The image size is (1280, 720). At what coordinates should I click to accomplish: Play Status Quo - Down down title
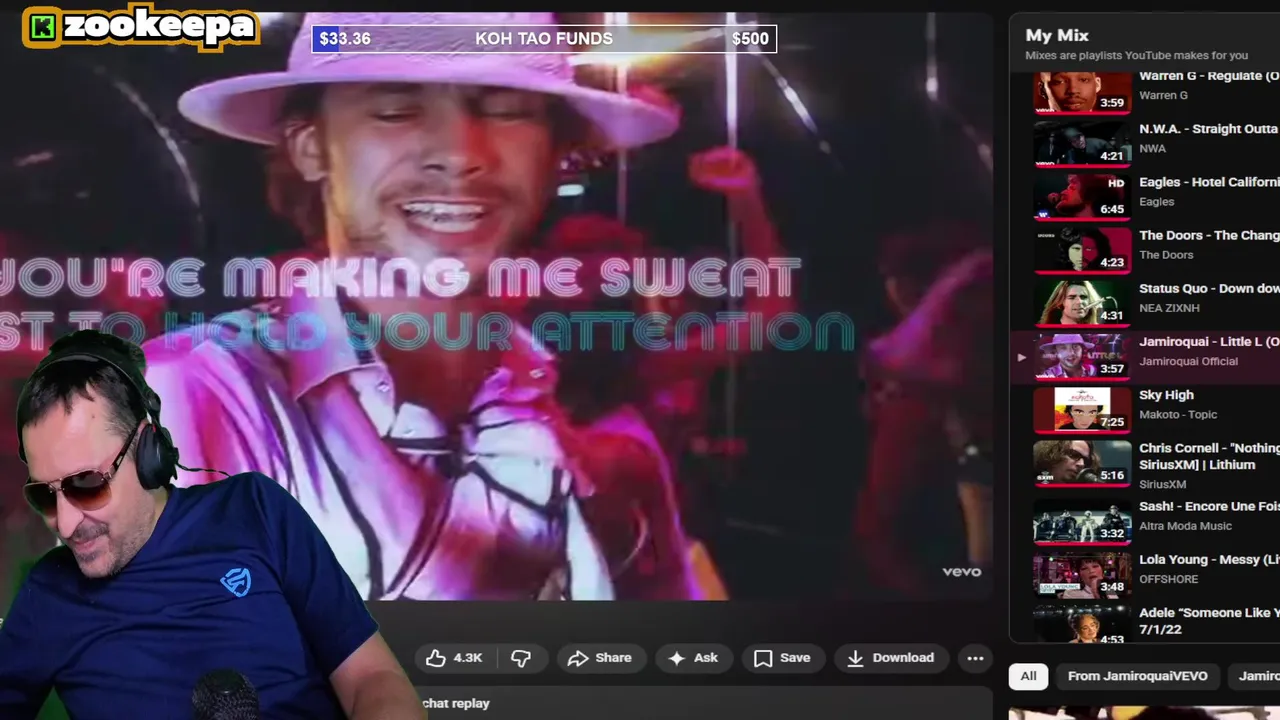(x=1209, y=288)
